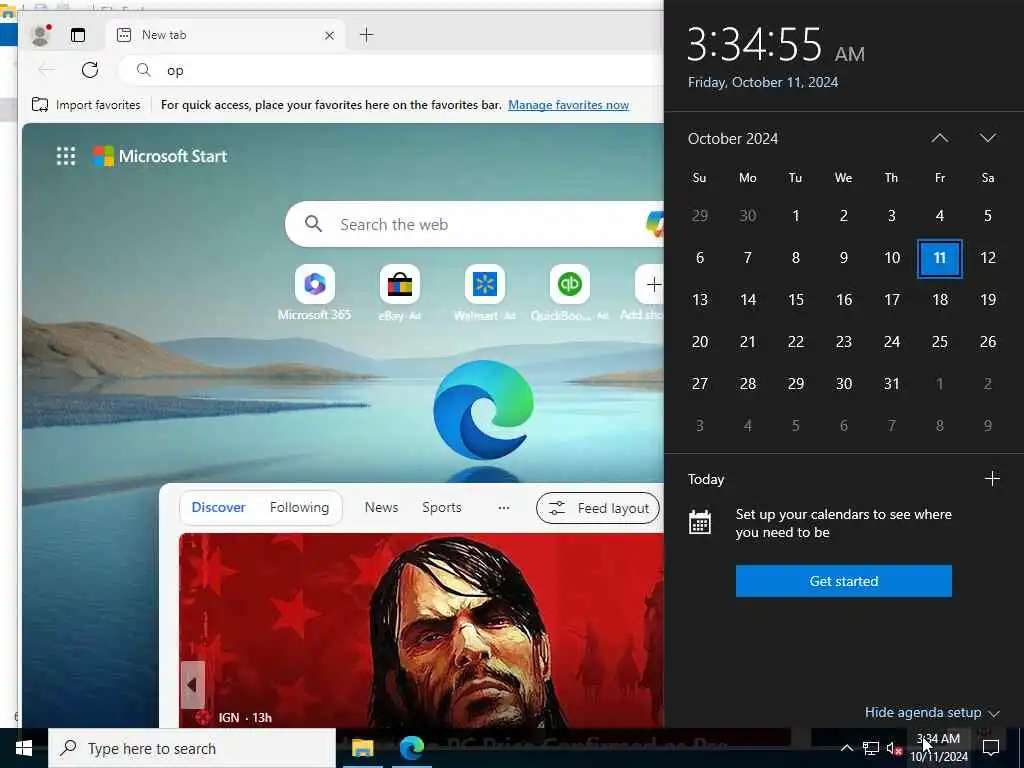Viewport: 1024px width, 768px height.
Task: Click the Get started button
Action: tap(844, 581)
